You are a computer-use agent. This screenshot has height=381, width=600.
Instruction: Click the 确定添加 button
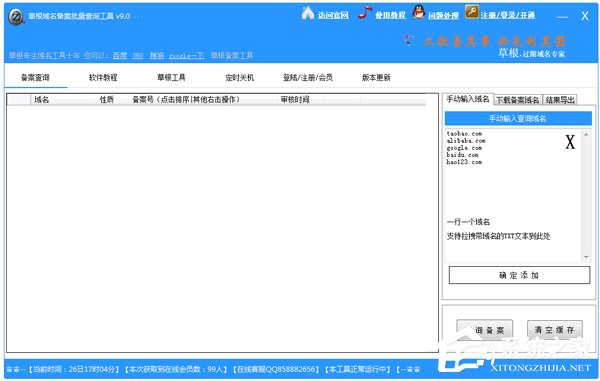pyautogui.click(x=519, y=275)
